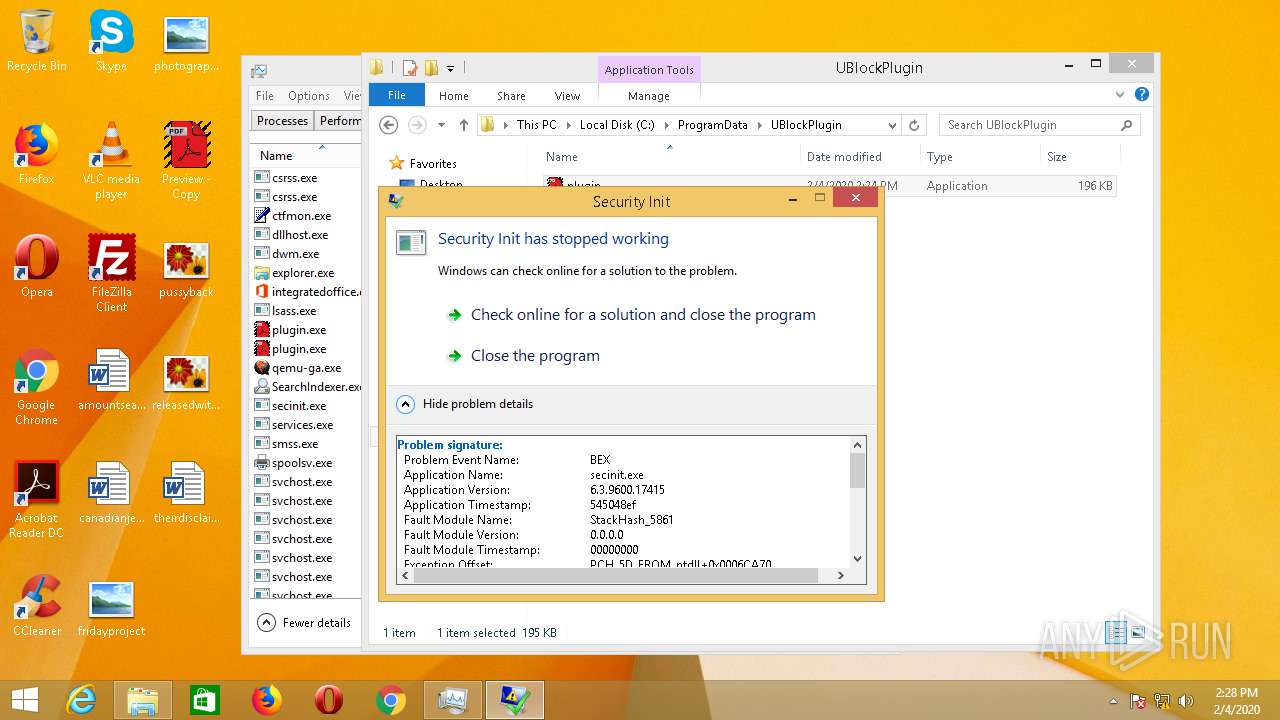
Task: Select explorer.exe process in Task Manager
Action: point(305,272)
